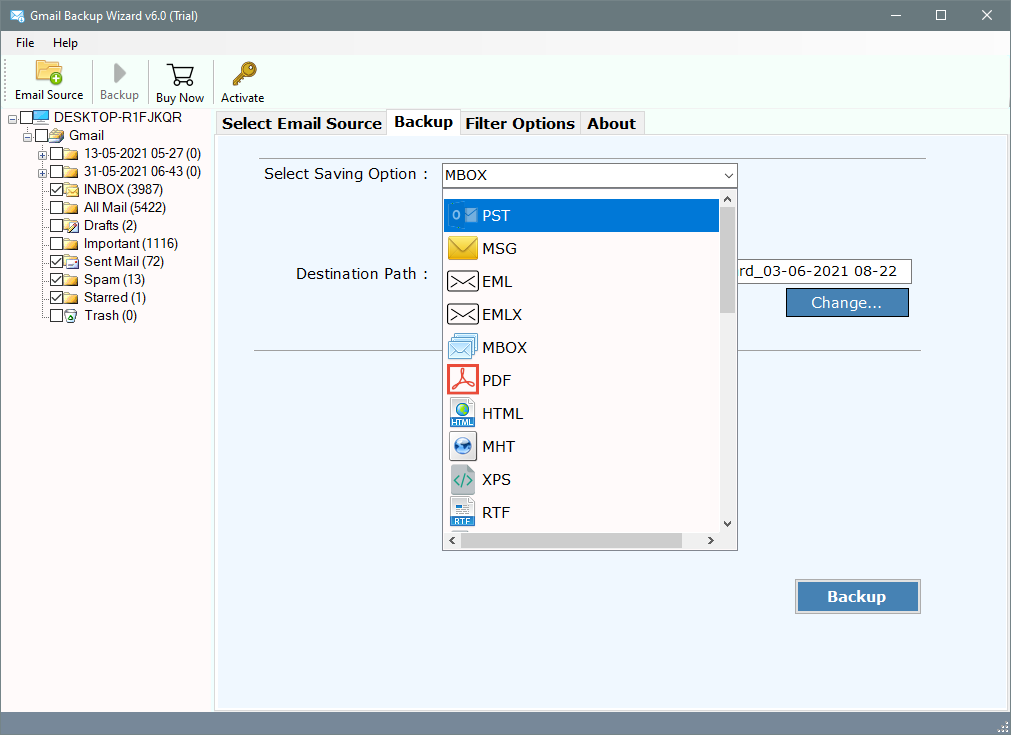The width and height of the screenshot is (1011, 735).
Task: Pick the MSG envelope option
Action: point(581,249)
